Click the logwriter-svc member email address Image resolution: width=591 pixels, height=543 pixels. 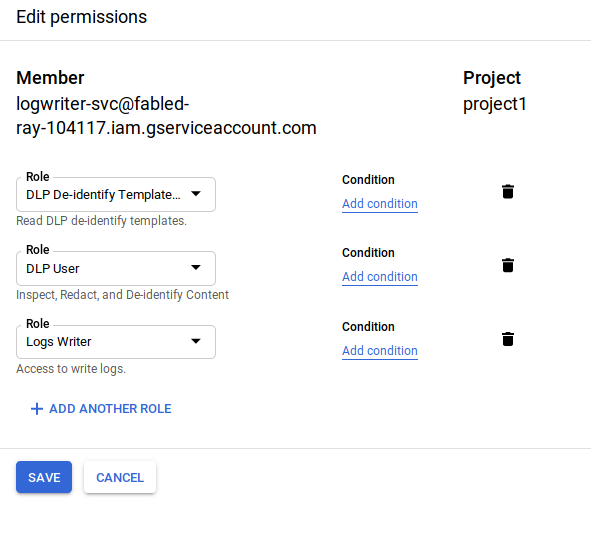pyautogui.click(x=166, y=116)
